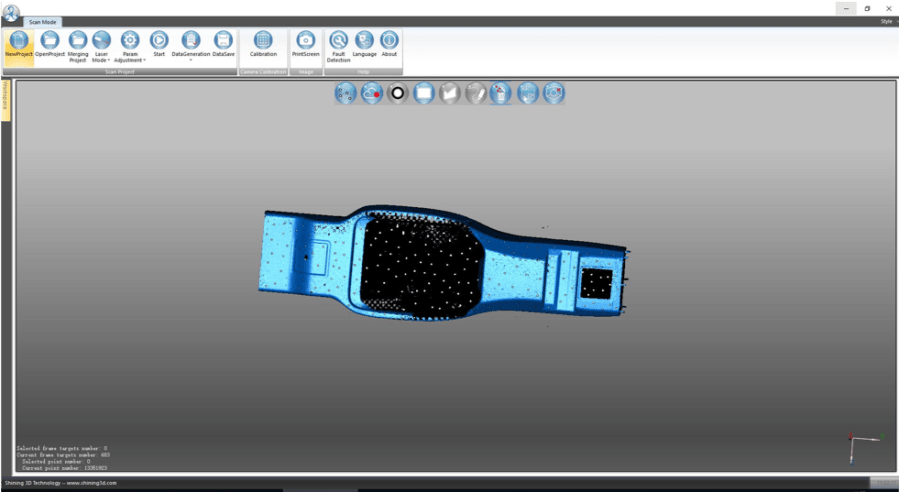Screen dimensions: 899x492
Task: Open an existing project with OpenProject
Action: click(50, 45)
